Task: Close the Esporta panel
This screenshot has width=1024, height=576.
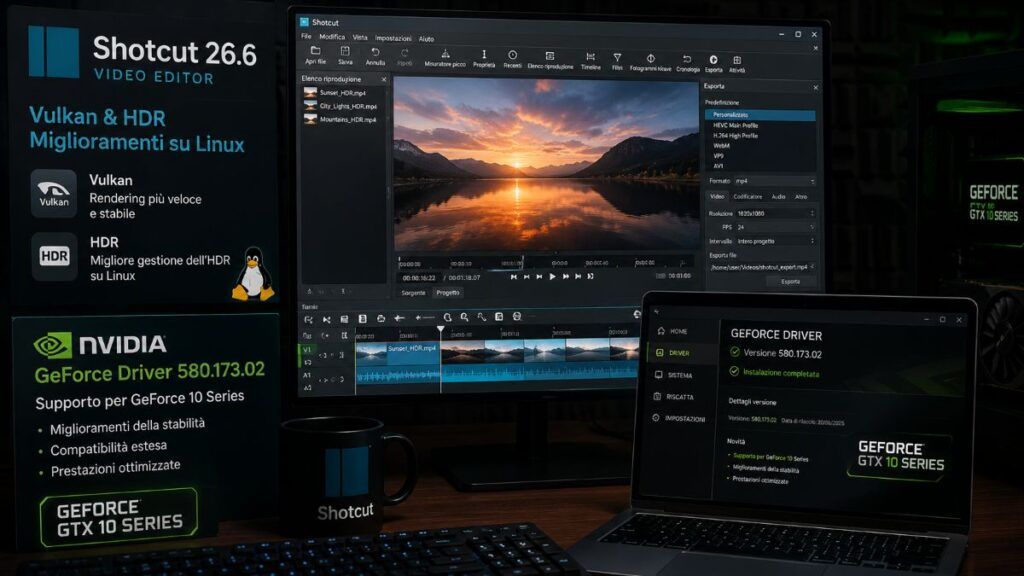Action: 815,87
